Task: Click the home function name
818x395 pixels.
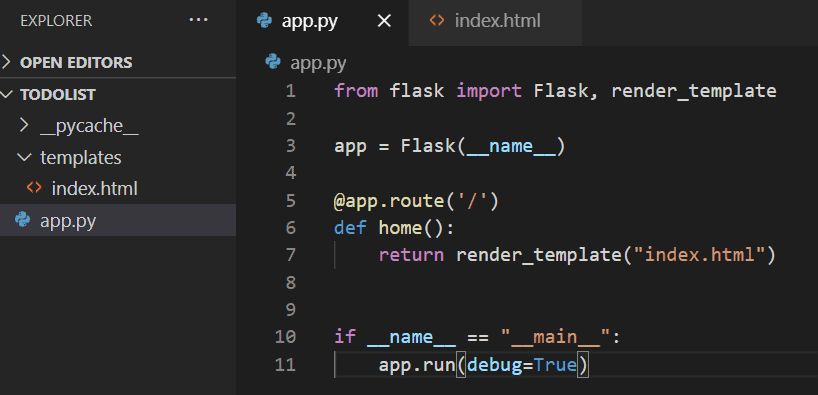Action: click(401, 228)
